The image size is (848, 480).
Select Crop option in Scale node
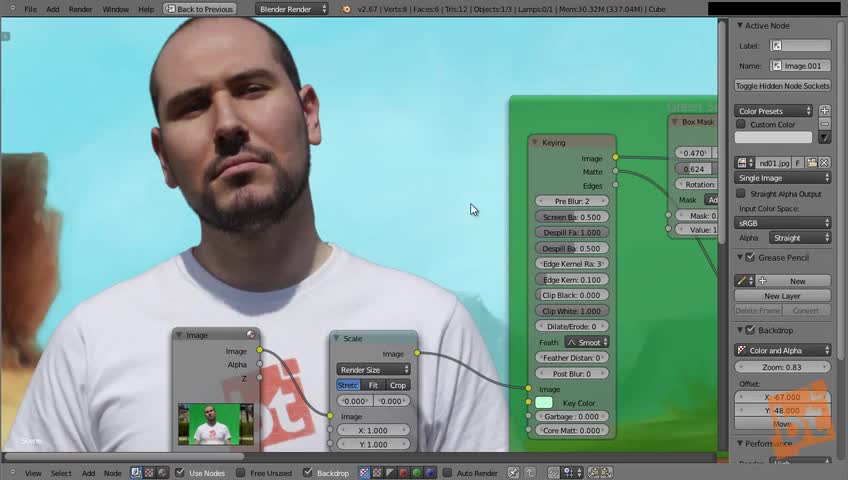398,385
